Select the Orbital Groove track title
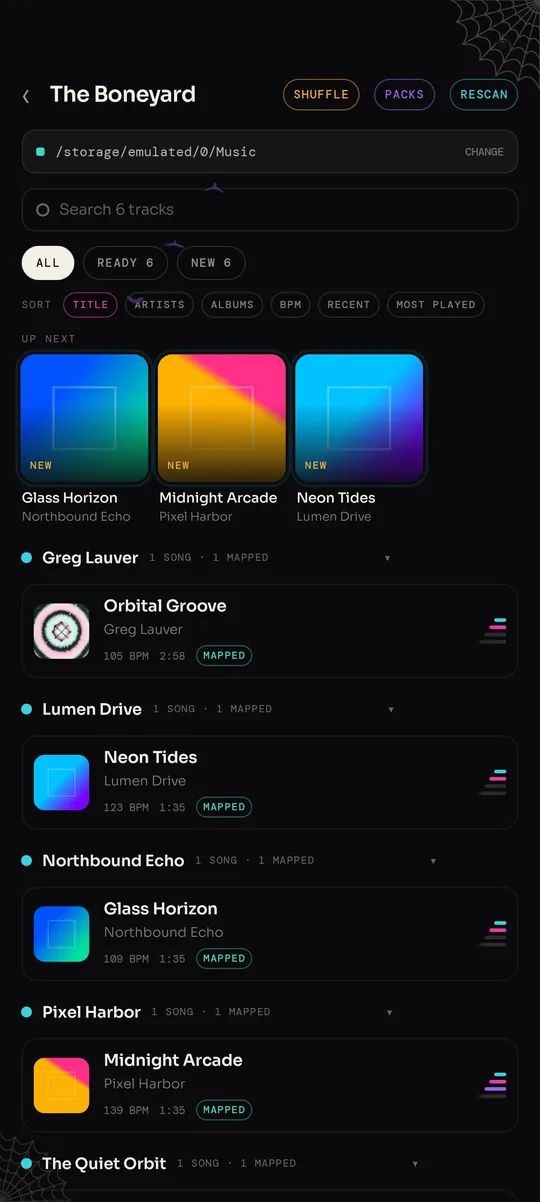The image size is (540, 1202). [165, 606]
